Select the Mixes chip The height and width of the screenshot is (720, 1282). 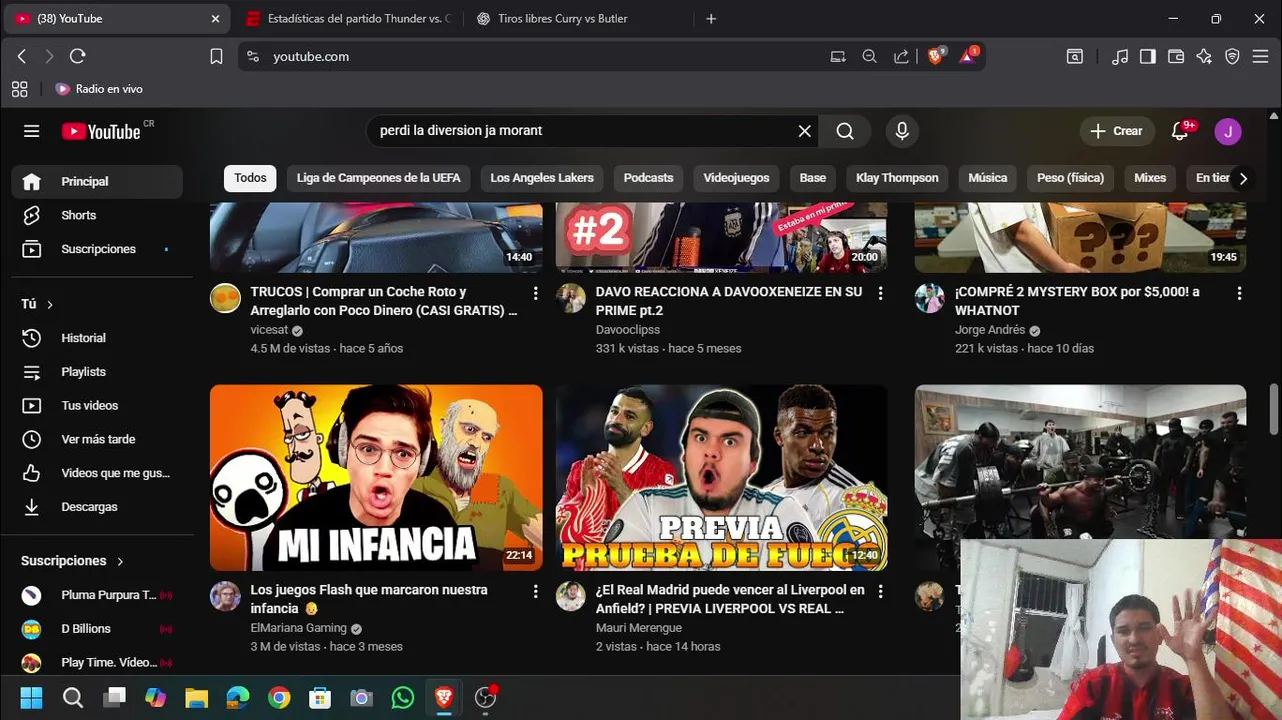(x=1150, y=178)
